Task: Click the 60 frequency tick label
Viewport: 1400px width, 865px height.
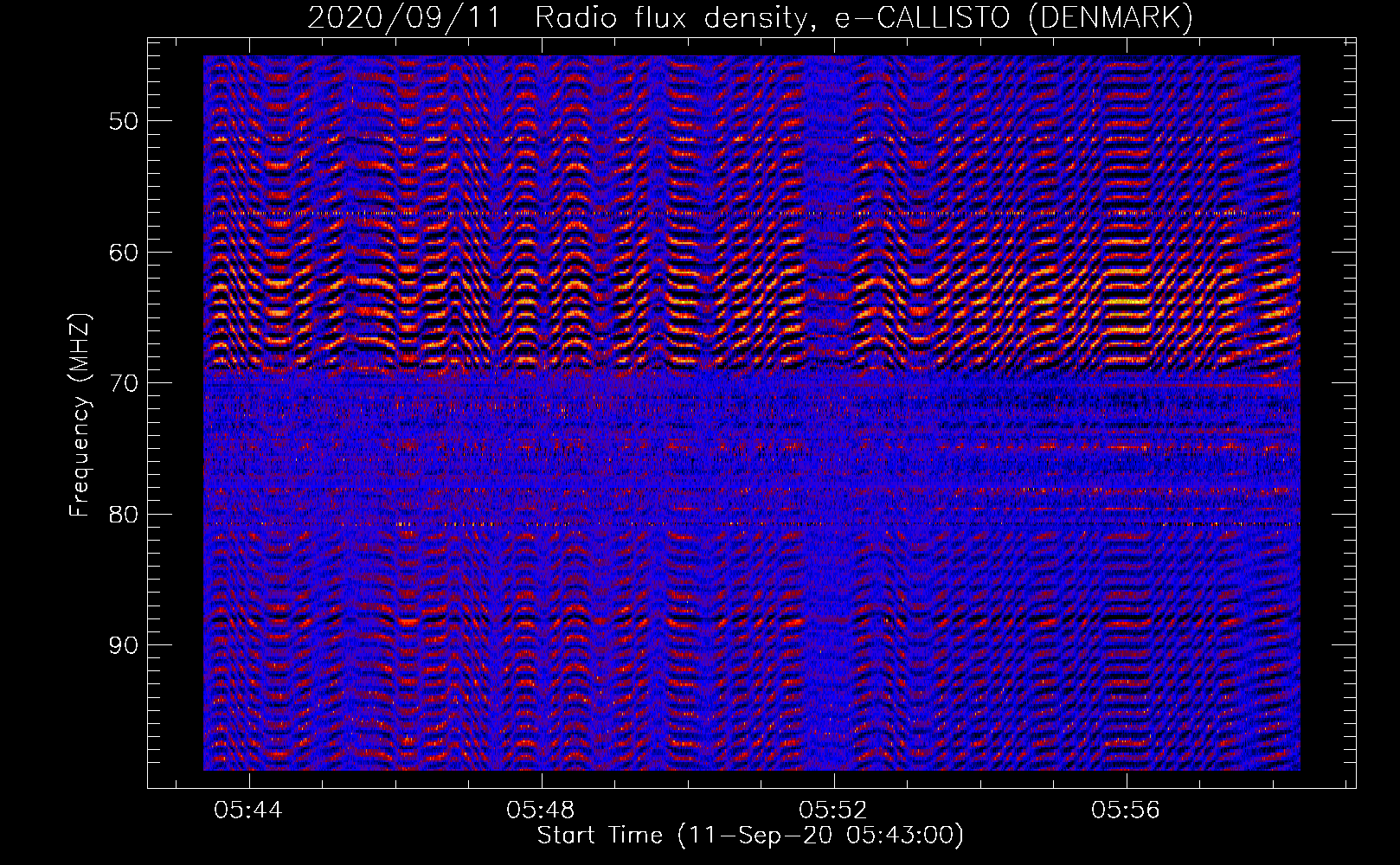Action: click(x=124, y=253)
